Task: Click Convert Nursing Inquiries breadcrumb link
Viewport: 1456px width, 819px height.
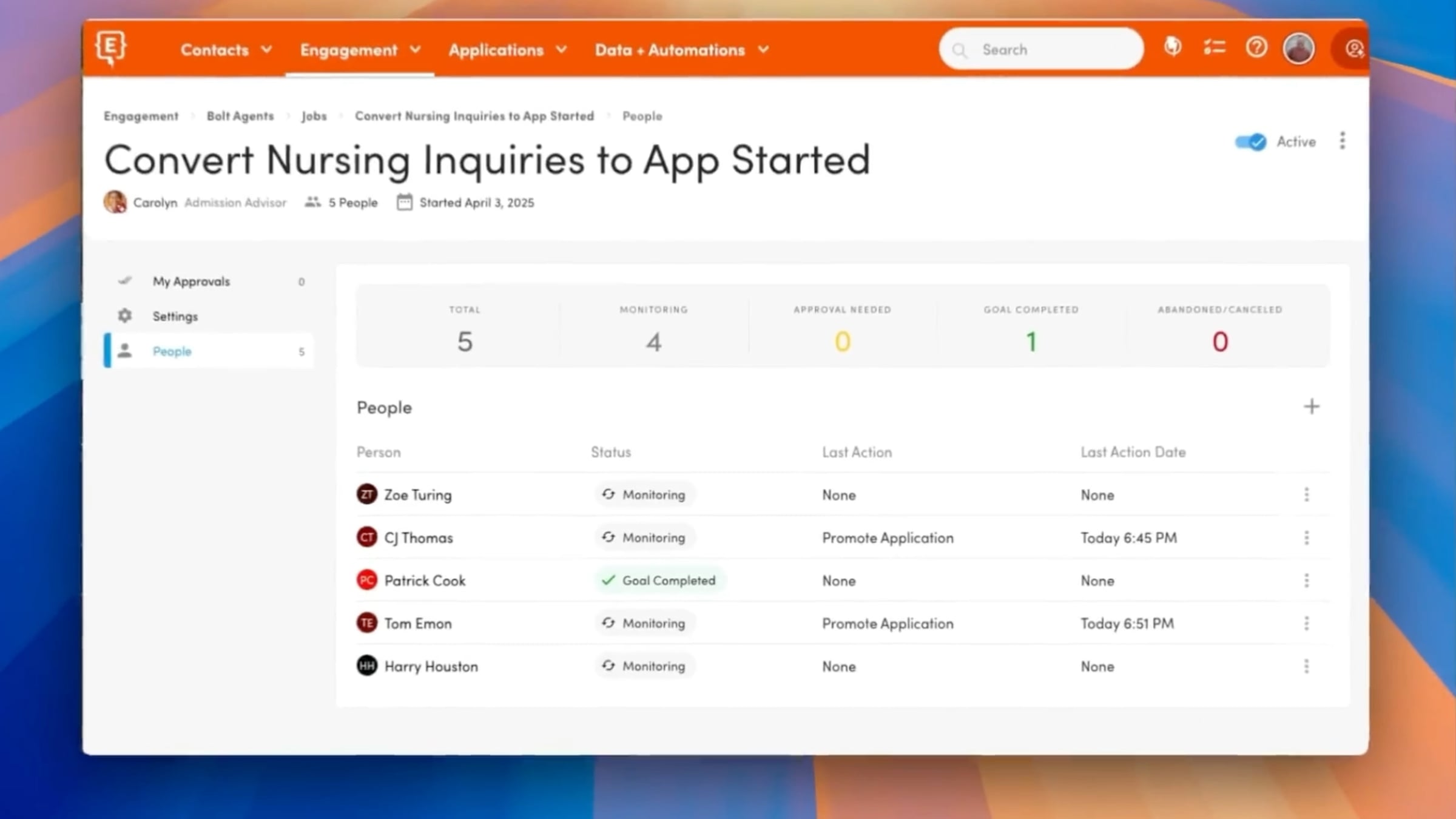Action: pyautogui.click(x=474, y=116)
